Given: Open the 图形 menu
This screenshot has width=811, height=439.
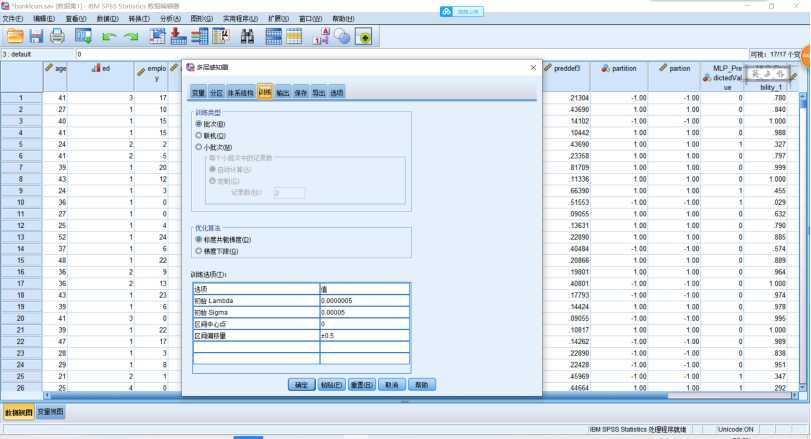Looking at the screenshot, I should (202, 19).
